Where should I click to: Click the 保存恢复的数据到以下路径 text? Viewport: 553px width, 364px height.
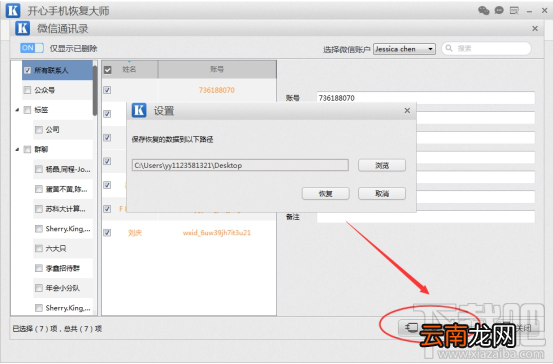tap(172, 139)
